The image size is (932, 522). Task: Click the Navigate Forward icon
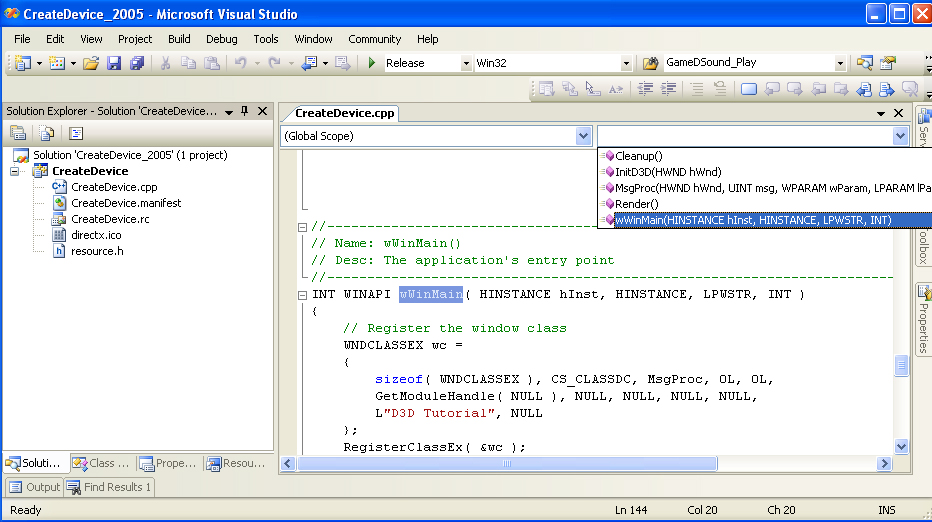(343, 63)
